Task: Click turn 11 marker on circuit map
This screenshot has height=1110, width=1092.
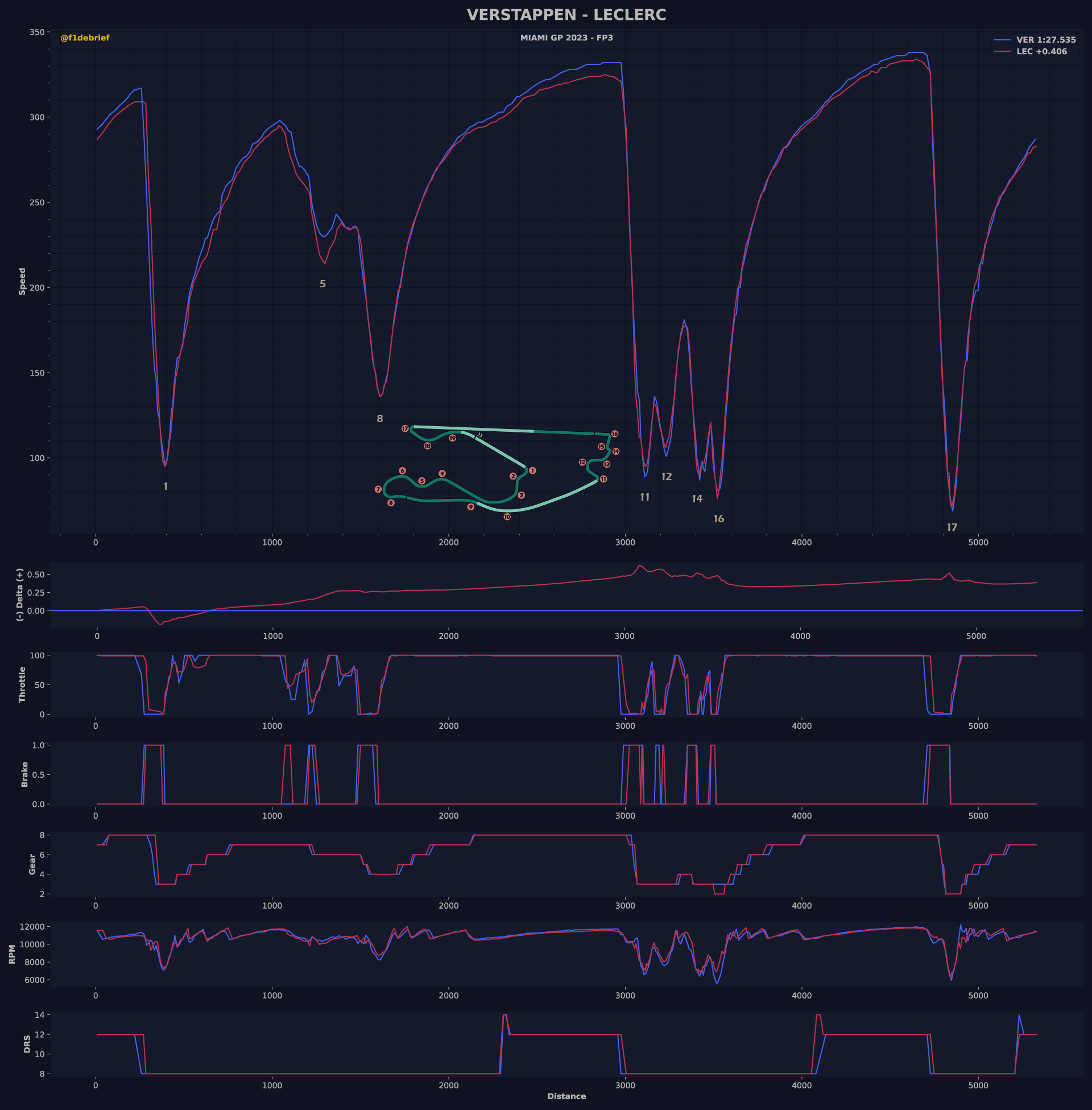Action: coord(603,479)
